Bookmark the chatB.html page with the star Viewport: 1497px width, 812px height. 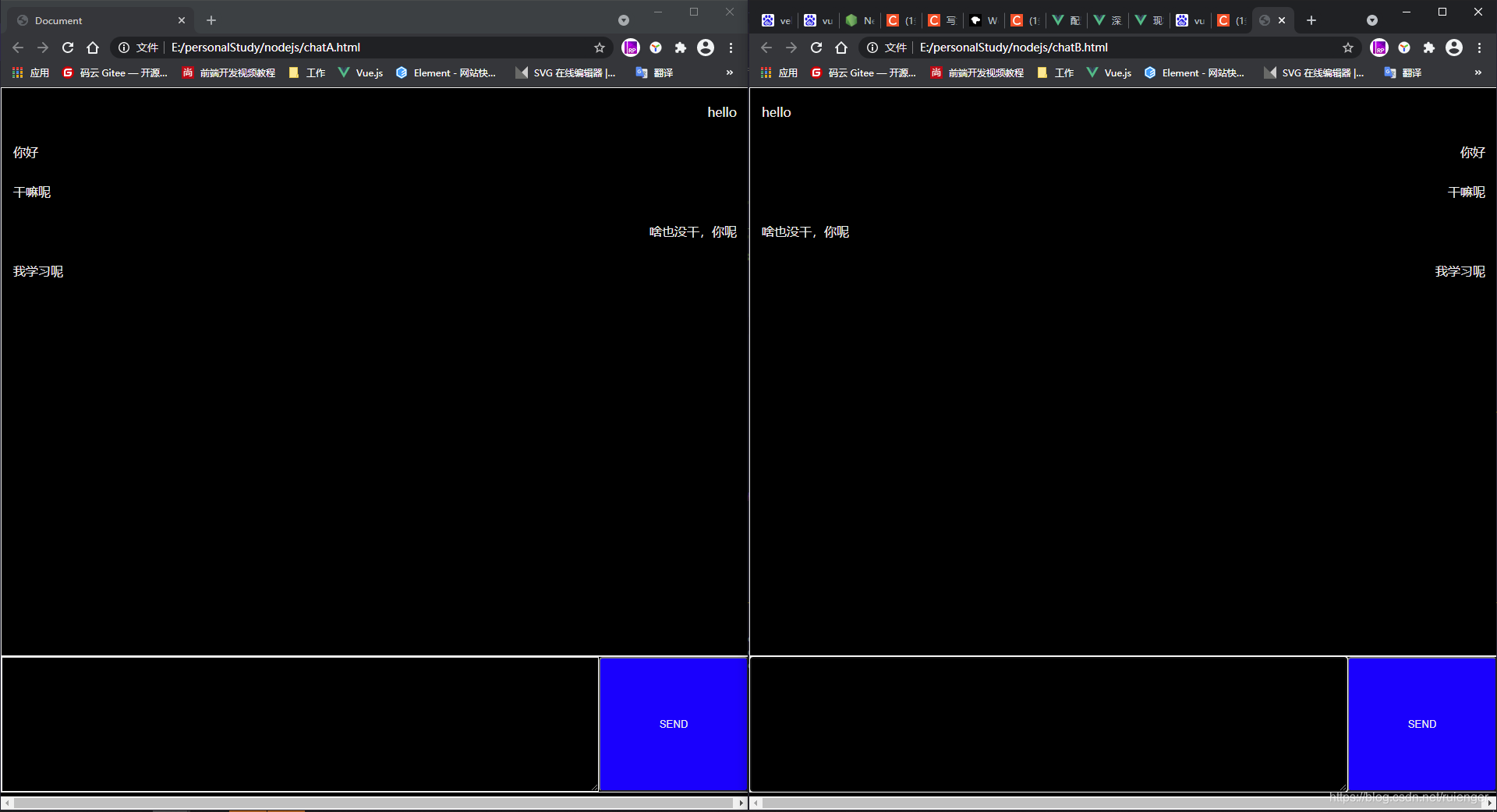click(1348, 48)
